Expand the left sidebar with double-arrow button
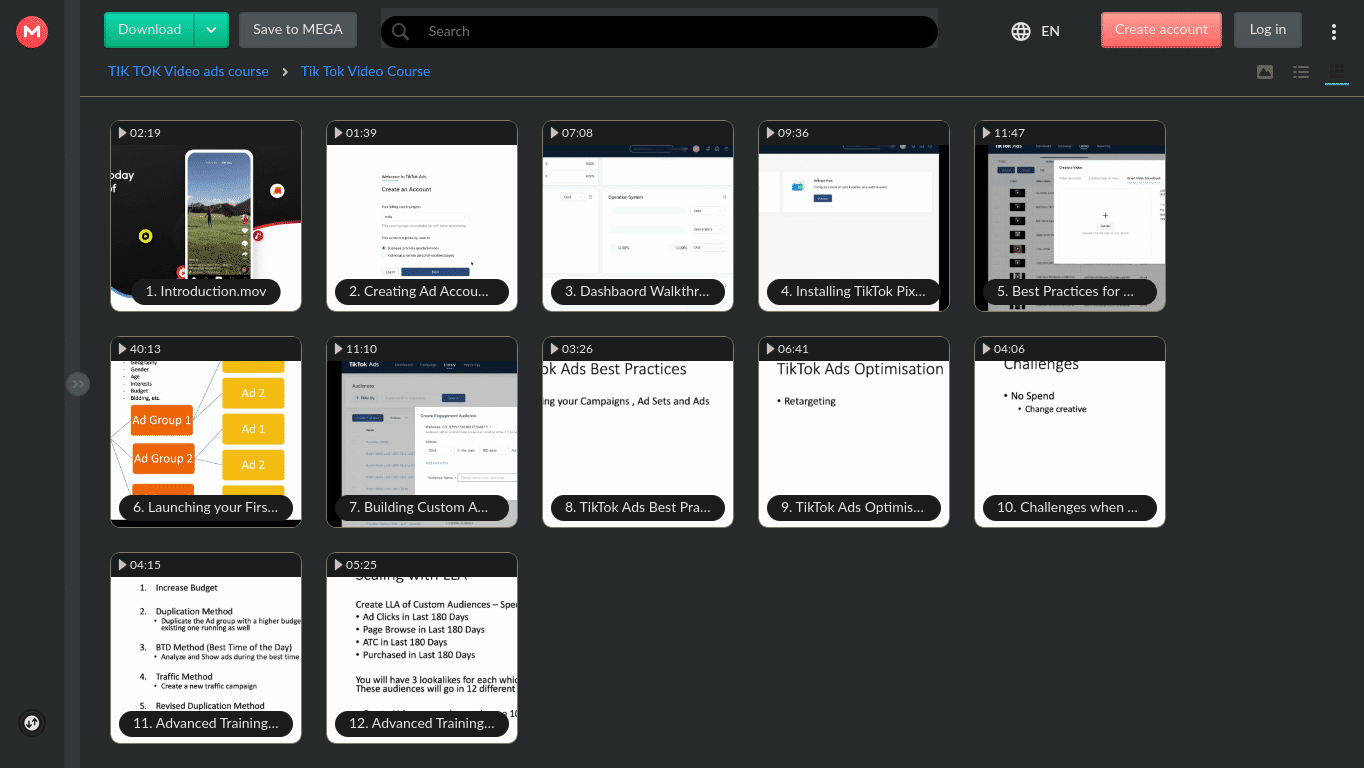The image size is (1364, 768). pyautogui.click(x=78, y=384)
